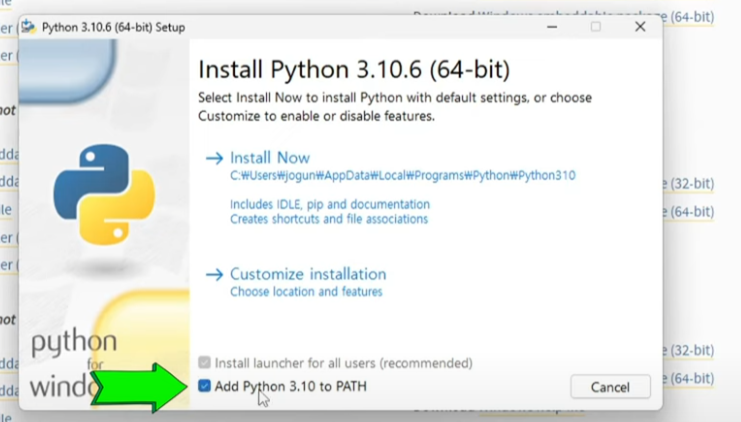Toggle Install launcher for all users checkbox
Viewport: 741px width, 422px height.
click(204, 362)
